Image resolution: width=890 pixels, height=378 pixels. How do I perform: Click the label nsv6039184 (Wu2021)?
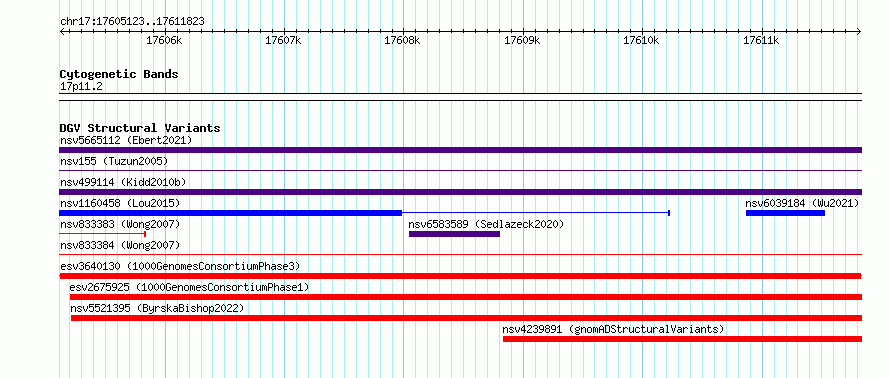click(802, 203)
